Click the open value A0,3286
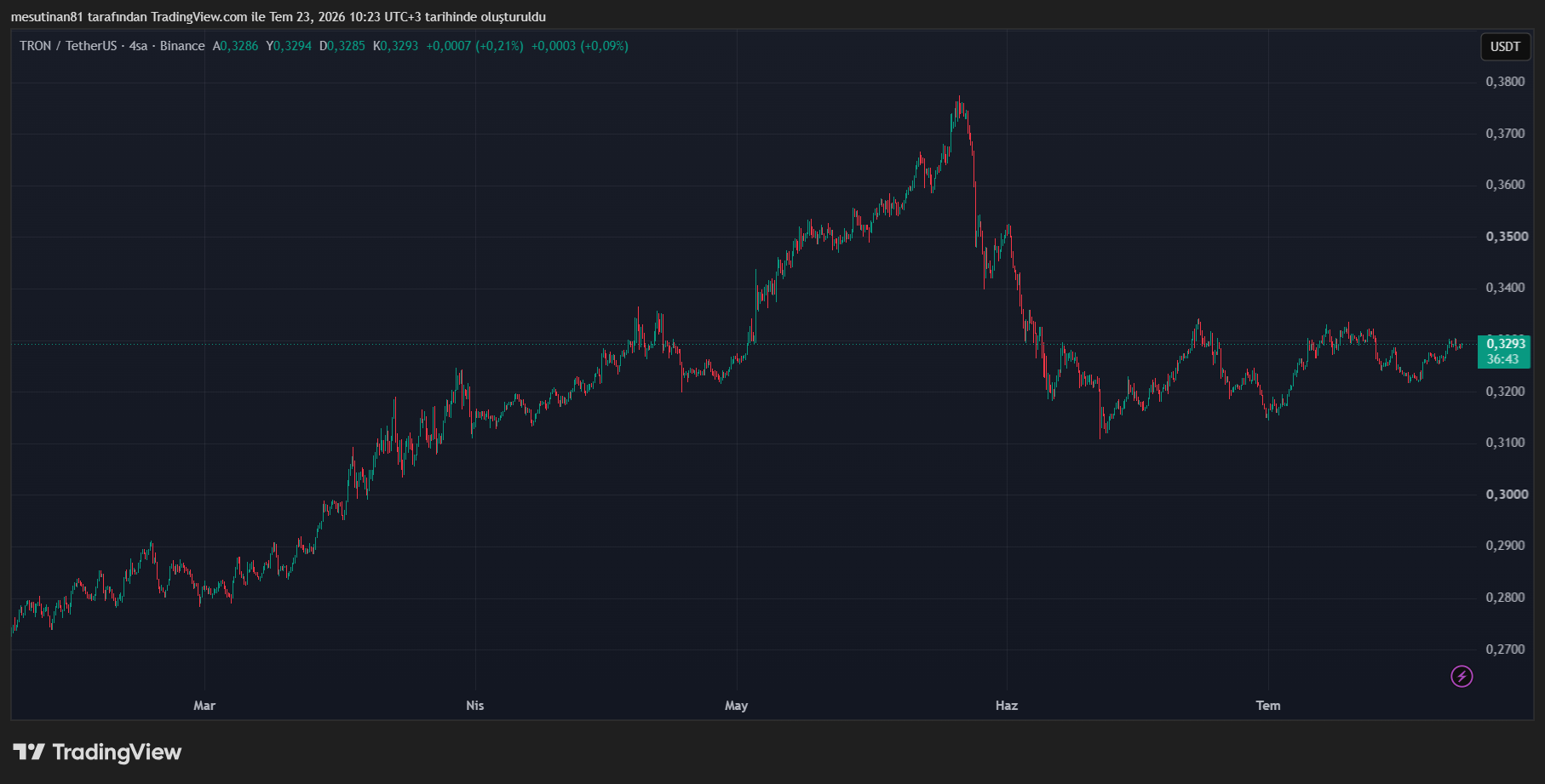The image size is (1545, 784). click(235, 46)
